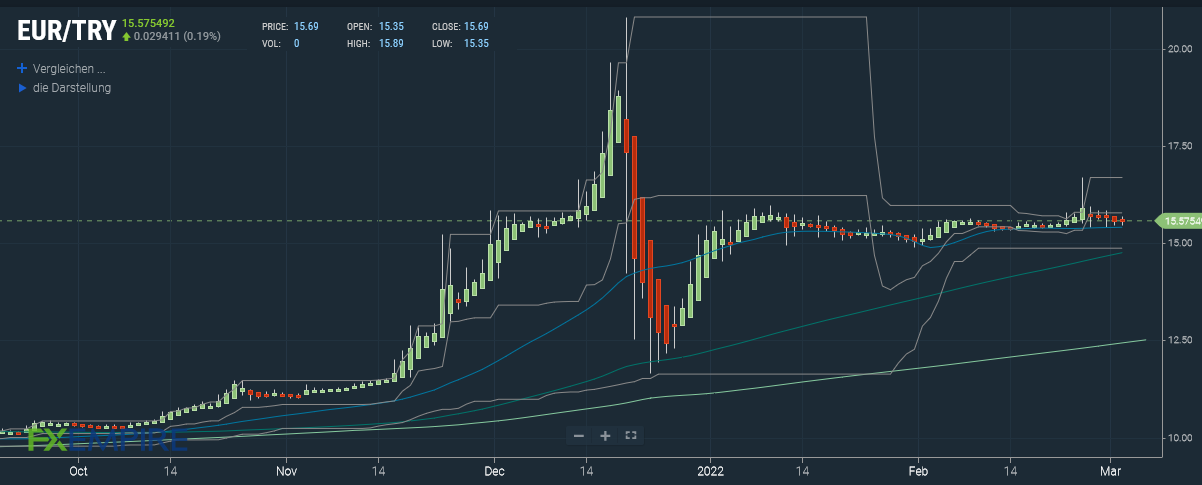
Task: Click the EUR/TRY symbol title
Action: tap(66, 31)
